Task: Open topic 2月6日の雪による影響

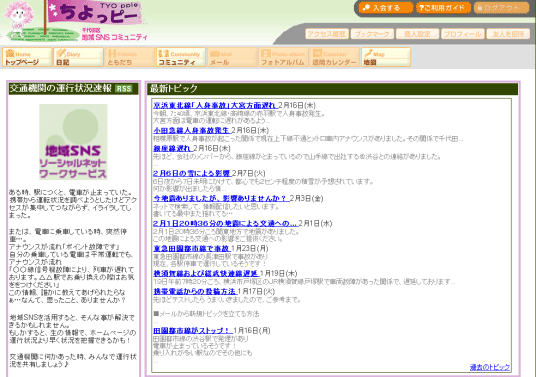Action: click(x=192, y=173)
